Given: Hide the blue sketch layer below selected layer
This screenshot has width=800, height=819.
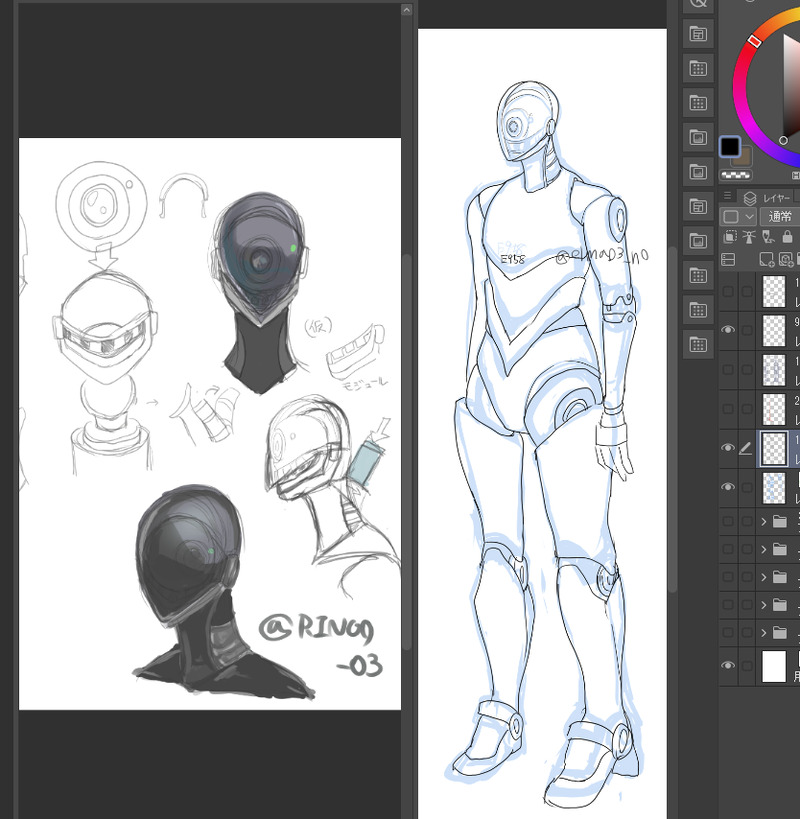Looking at the screenshot, I should pyautogui.click(x=728, y=487).
